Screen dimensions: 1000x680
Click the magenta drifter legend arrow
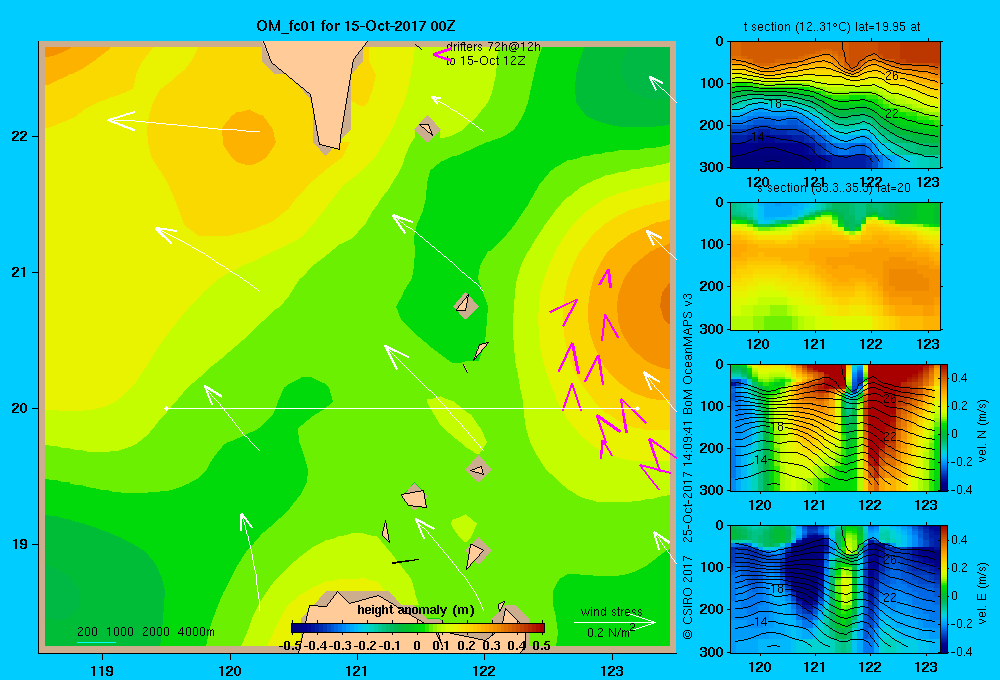443,54
